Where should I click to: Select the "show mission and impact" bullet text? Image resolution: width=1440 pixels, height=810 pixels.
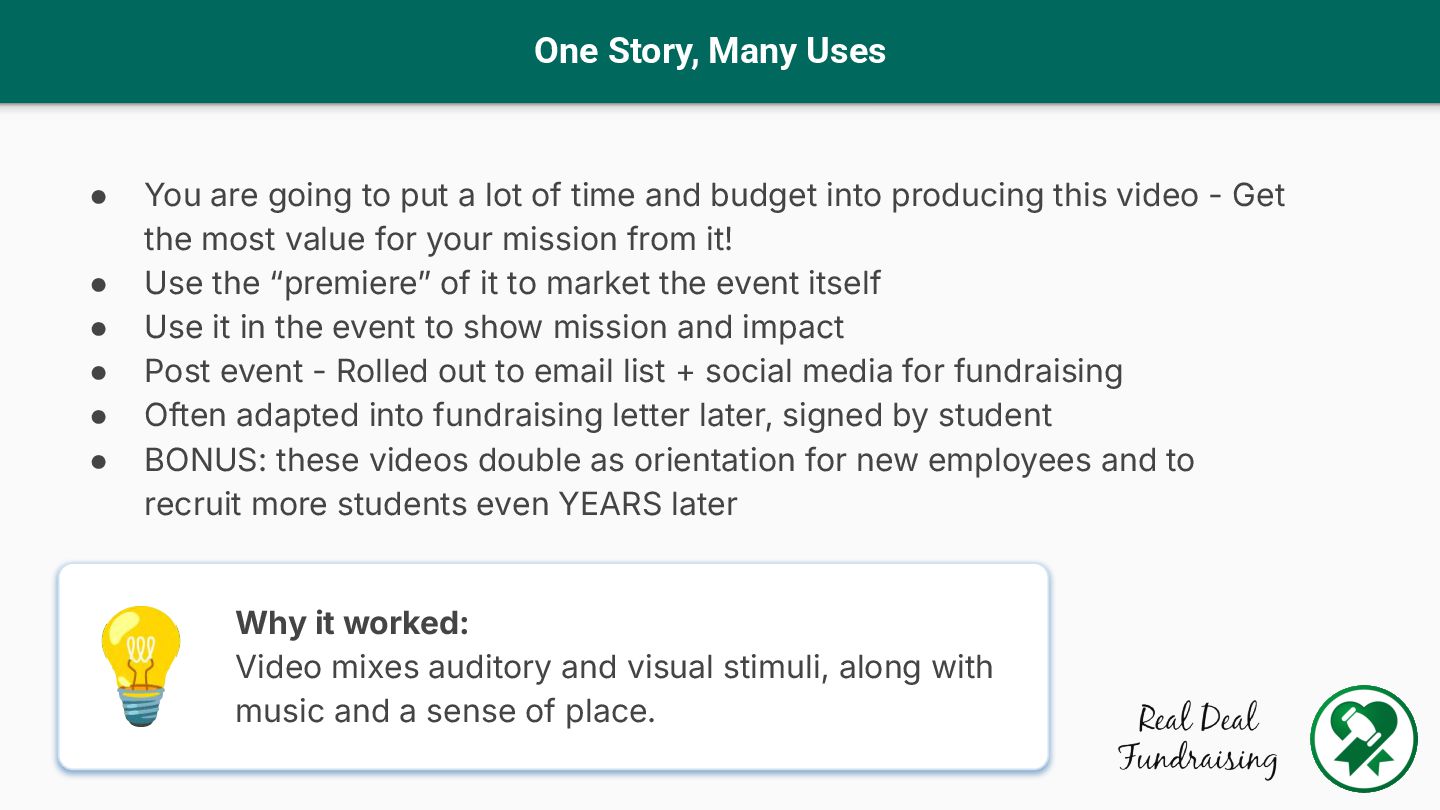coord(494,327)
